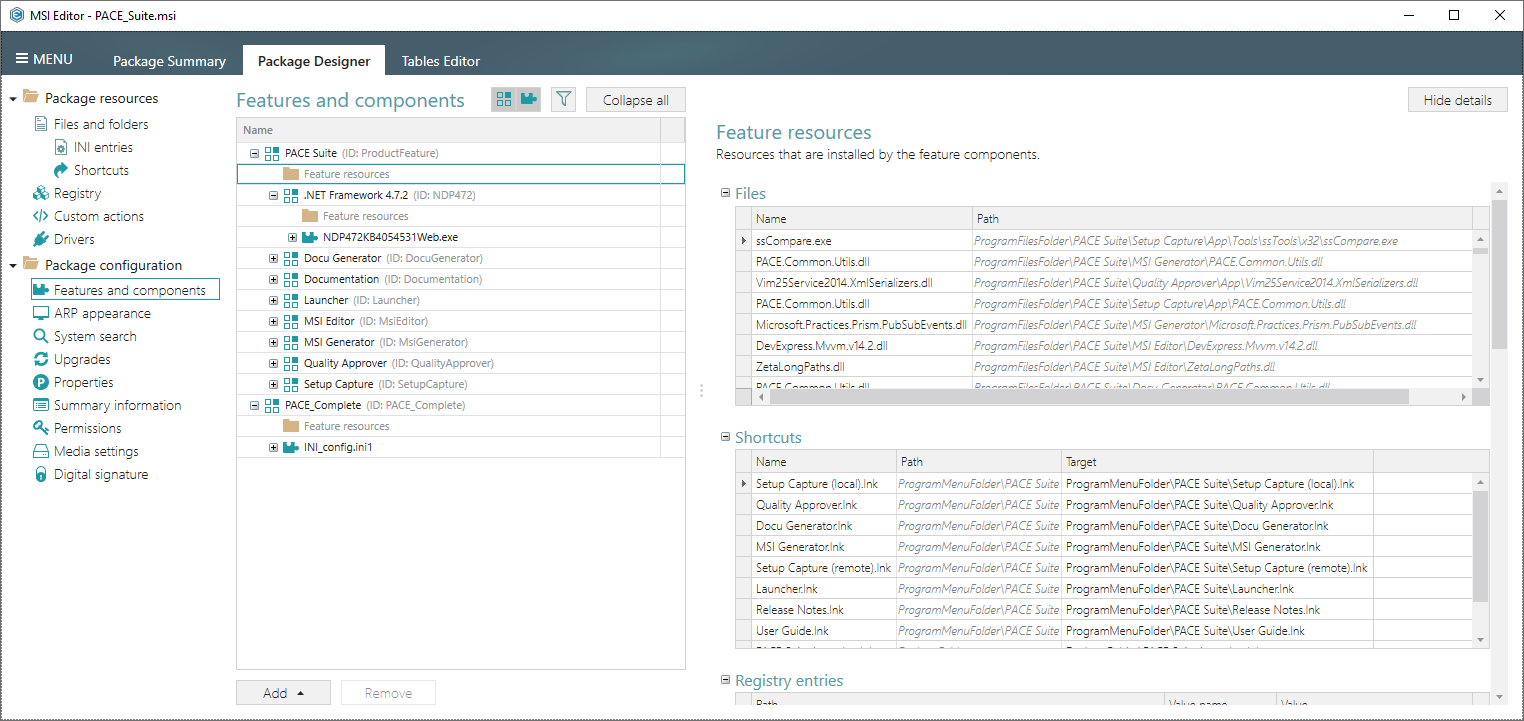Toggle the features view icon in toolbar

[x=504, y=99]
